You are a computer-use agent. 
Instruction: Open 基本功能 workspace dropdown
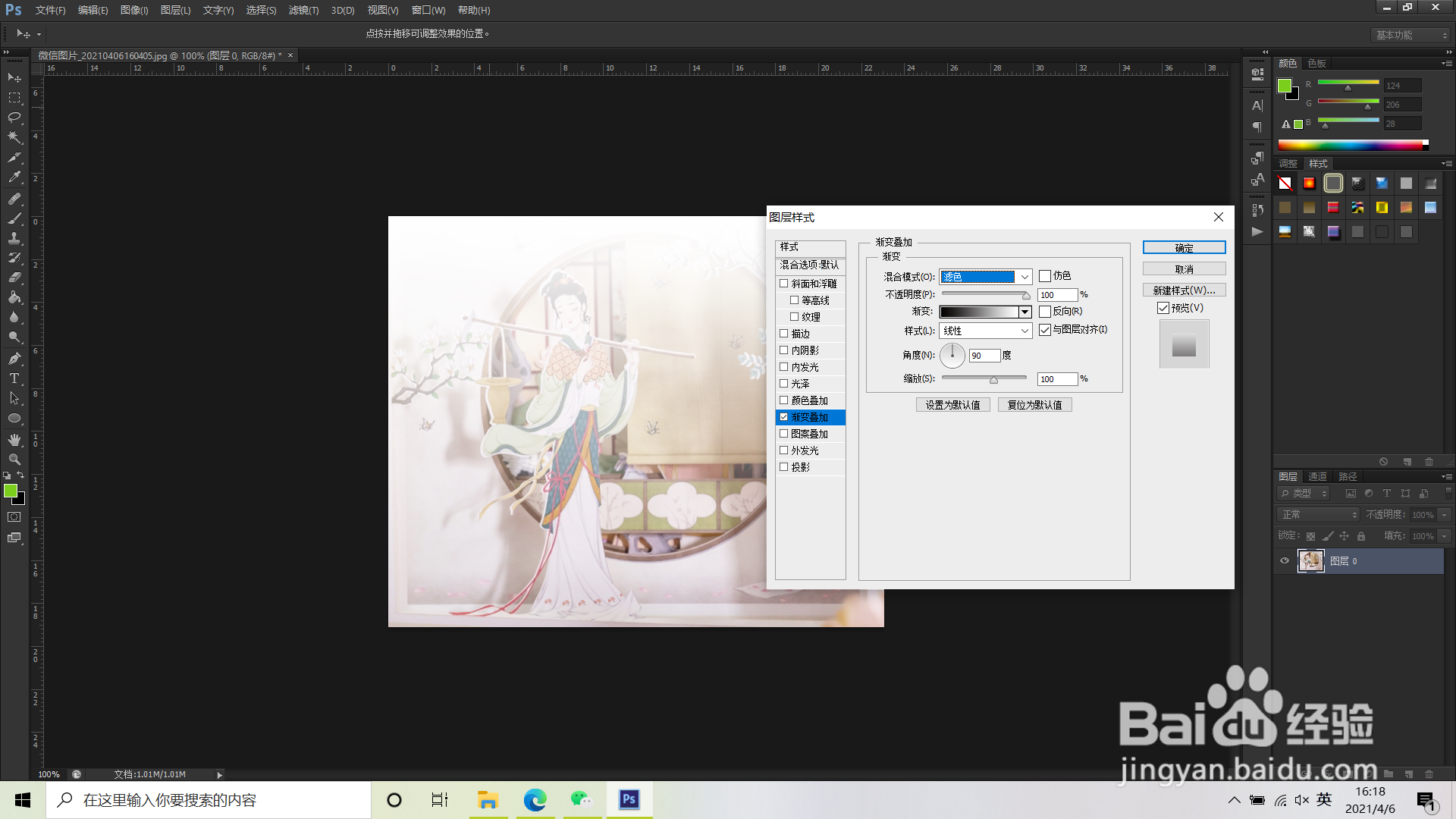(x=1411, y=35)
